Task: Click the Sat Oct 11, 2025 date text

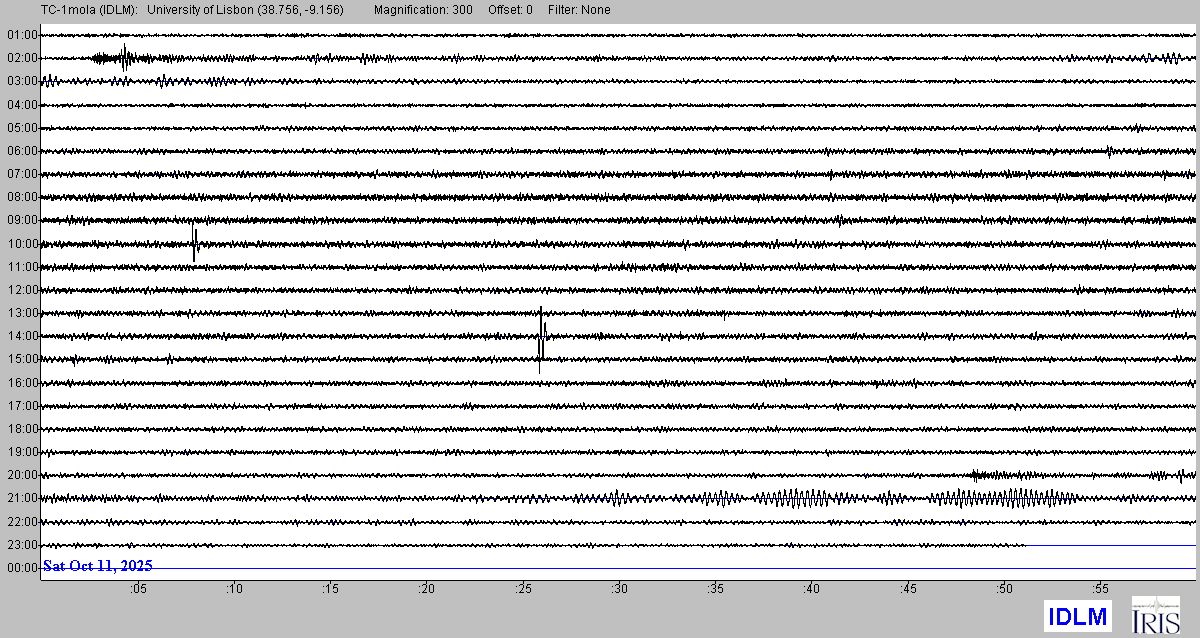Action: point(97,566)
